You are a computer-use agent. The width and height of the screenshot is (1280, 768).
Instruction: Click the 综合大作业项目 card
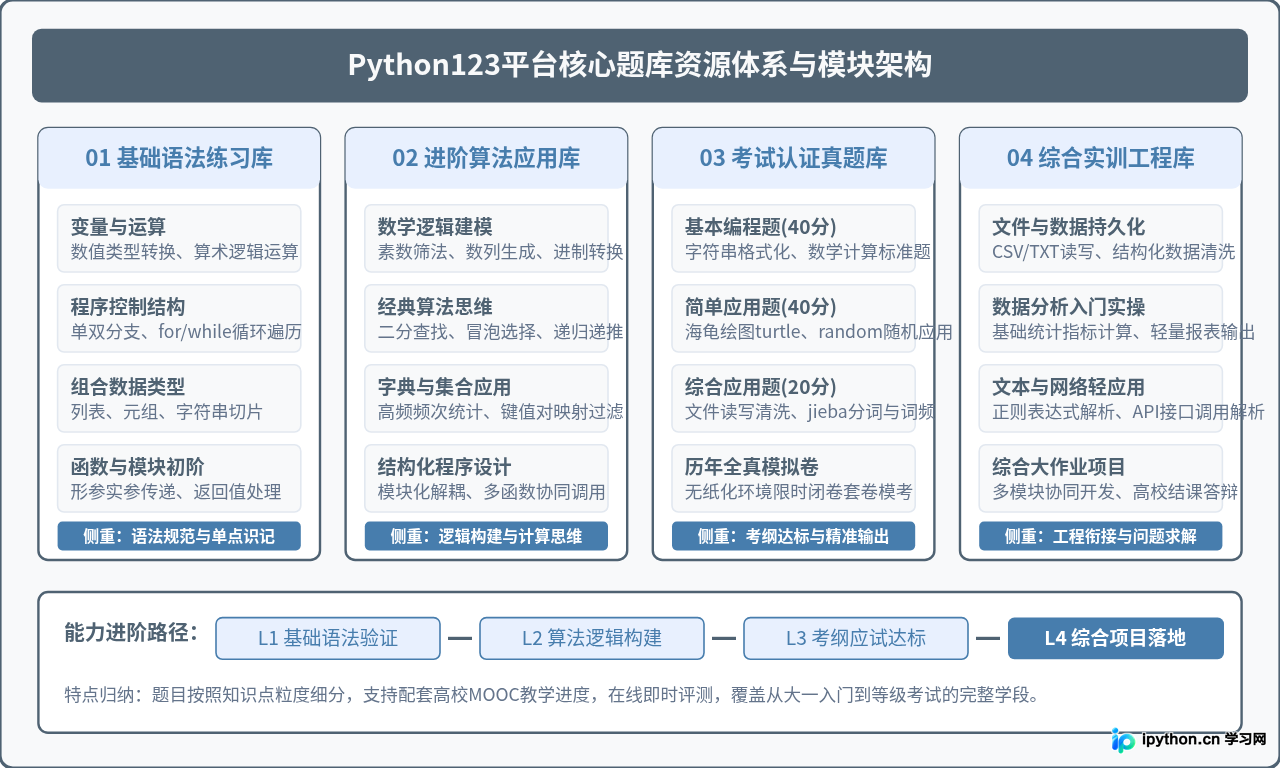(1101, 478)
